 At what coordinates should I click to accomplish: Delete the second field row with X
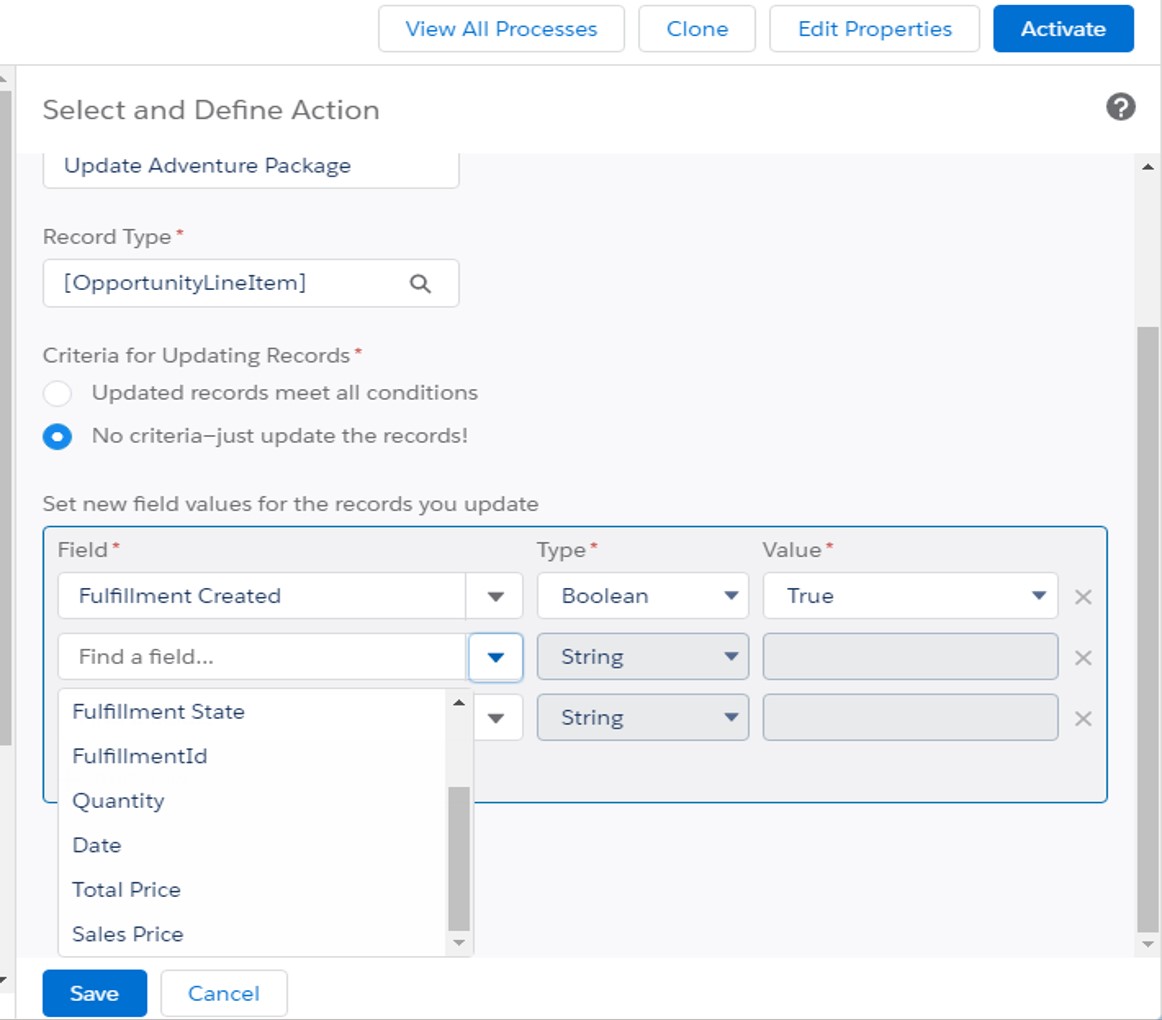tap(1082, 658)
